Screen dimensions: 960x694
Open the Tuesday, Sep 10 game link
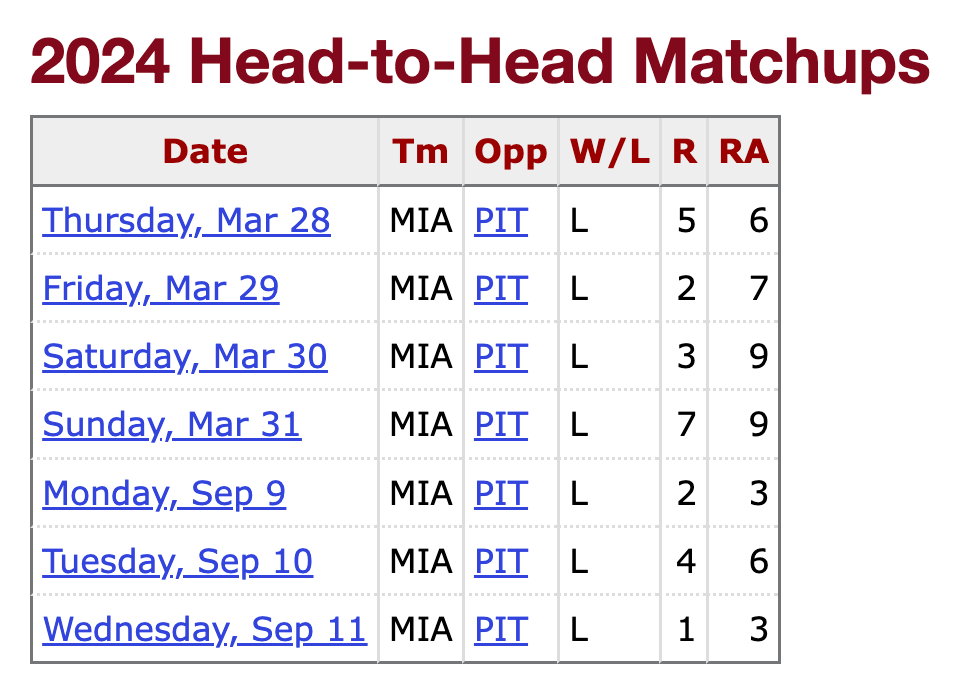coord(178,561)
